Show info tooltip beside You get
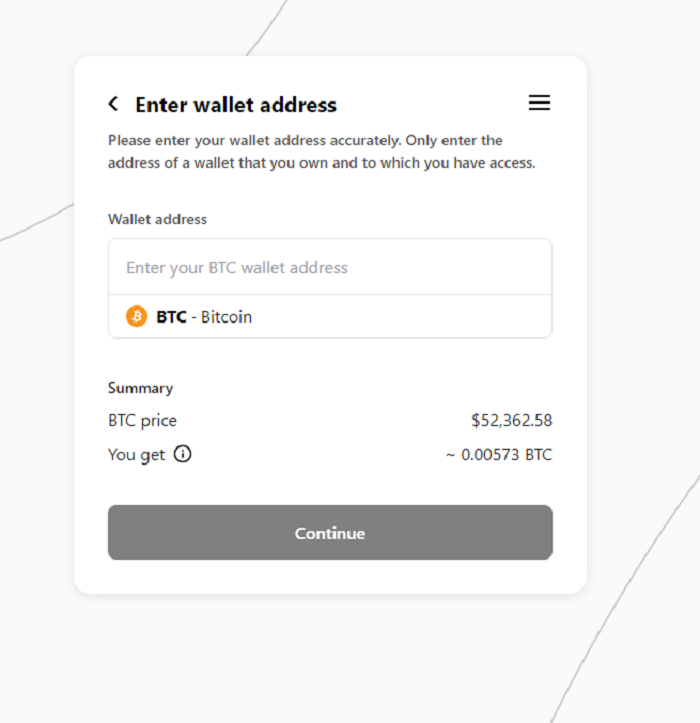Image resolution: width=700 pixels, height=723 pixels. click(183, 454)
